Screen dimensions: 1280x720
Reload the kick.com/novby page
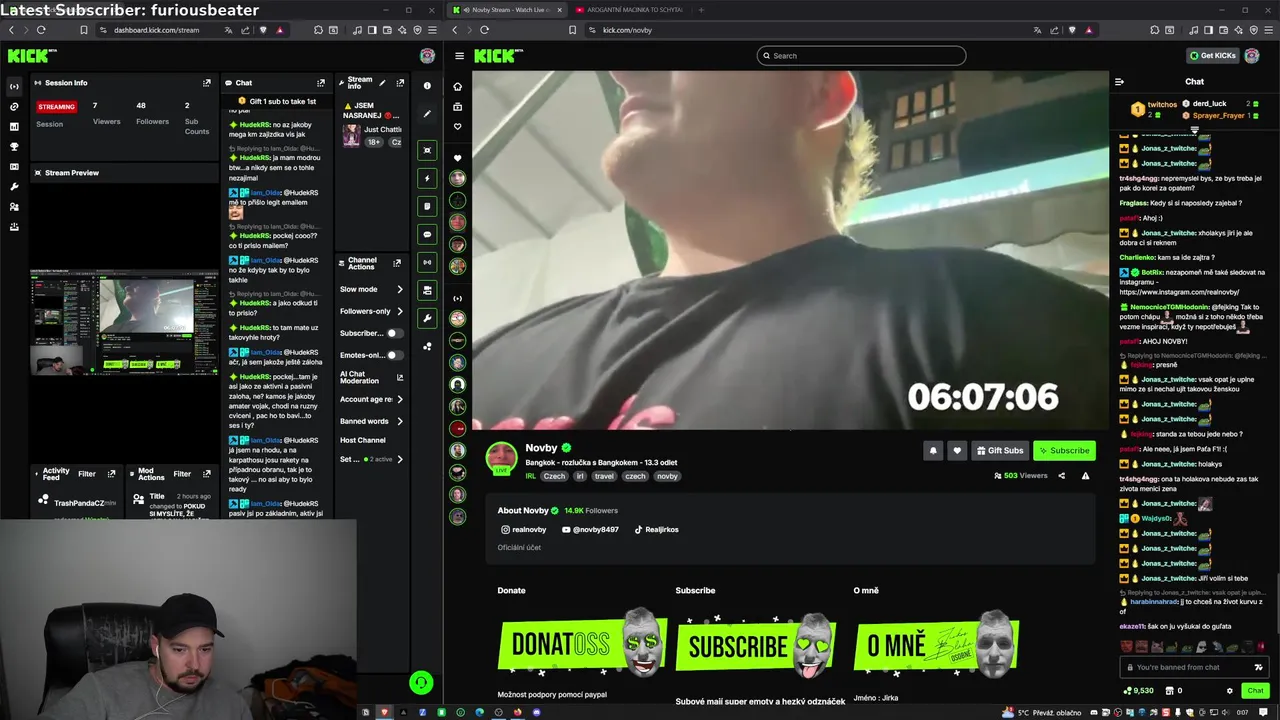484,30
